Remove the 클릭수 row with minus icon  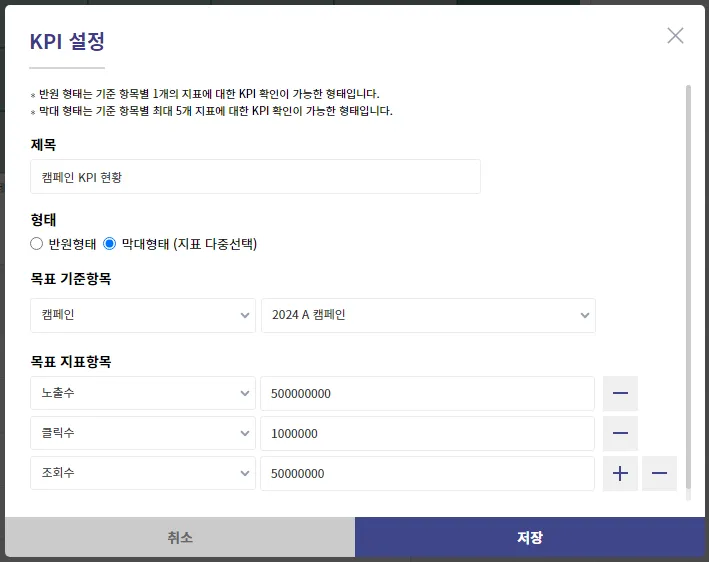[x=620, y=433]
